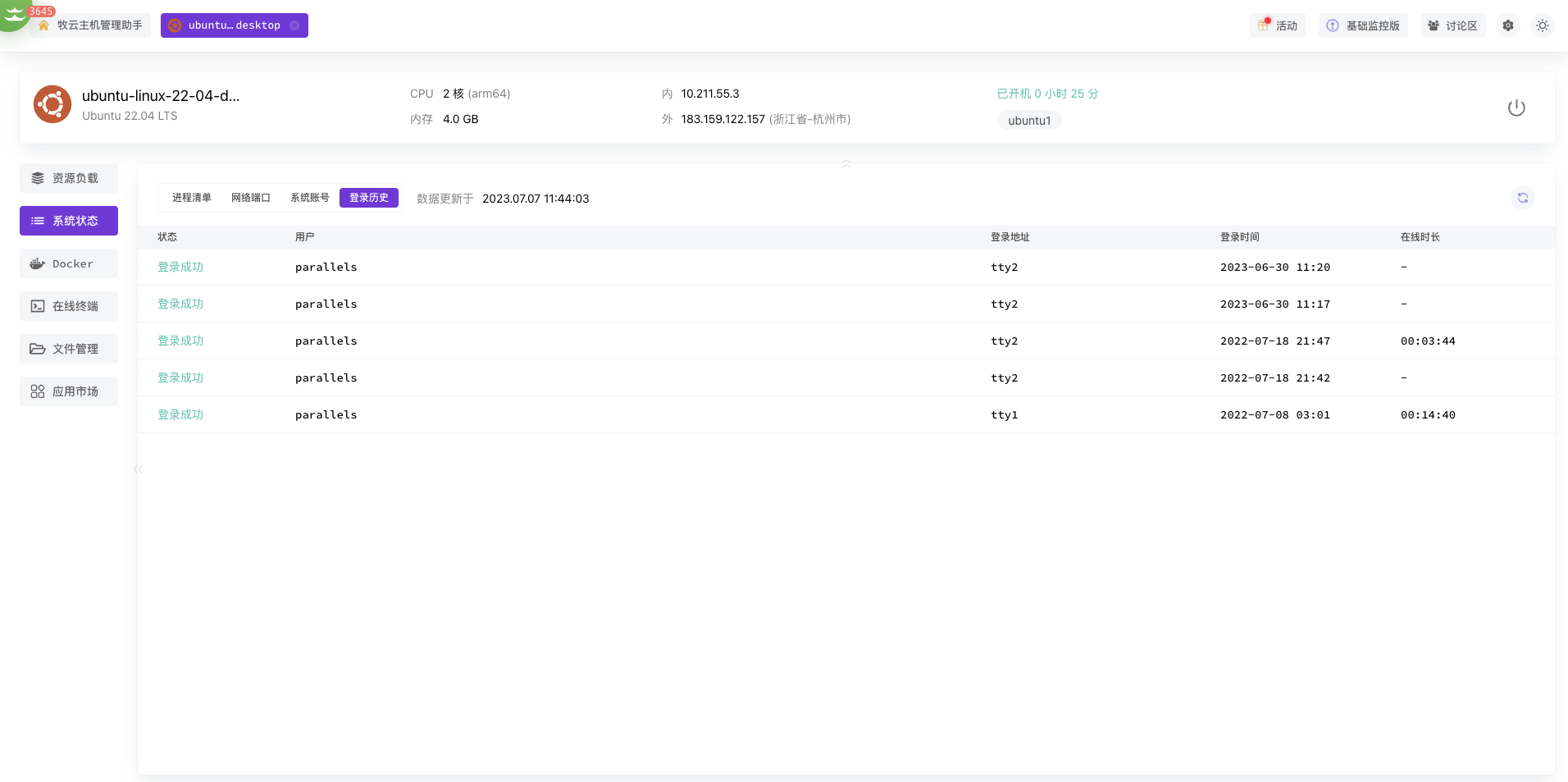
Task: Click 登录成功 in the 2023-06-30 11:17 row
Action: point(180,304)
